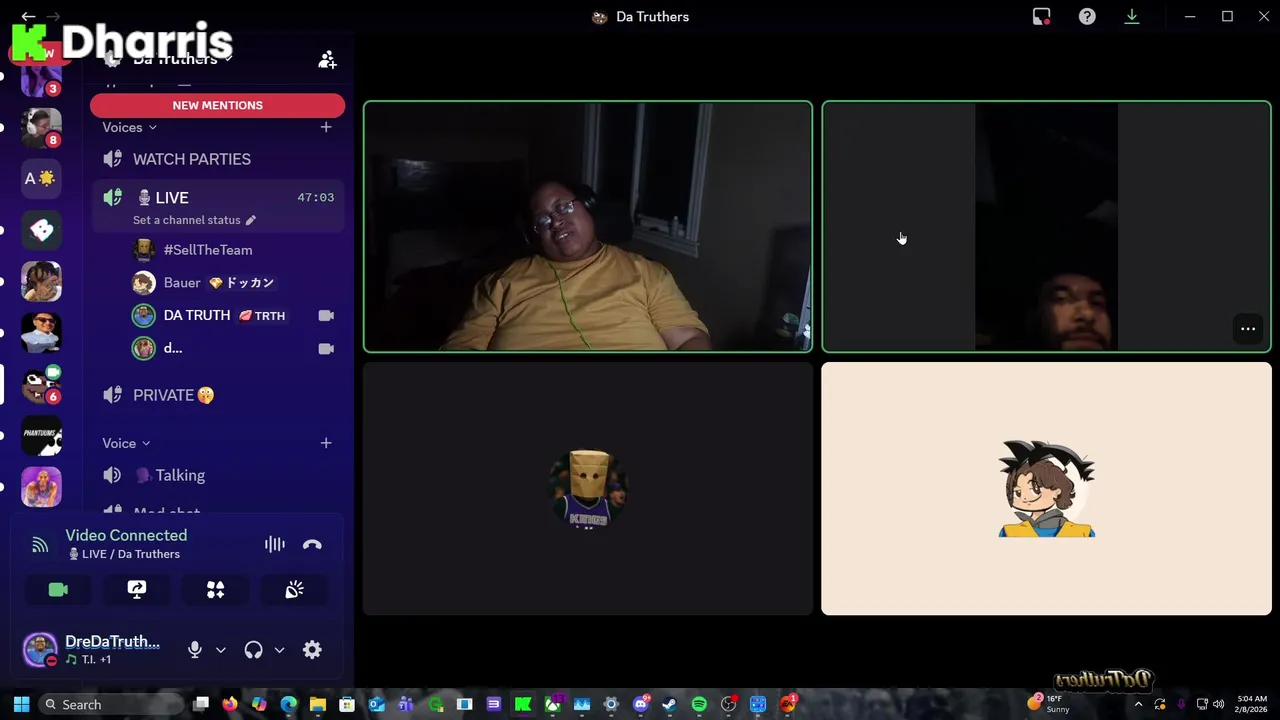Open the DreDaTruth user profile panel
The image size is (1280, 720).
tap(92, 650)
